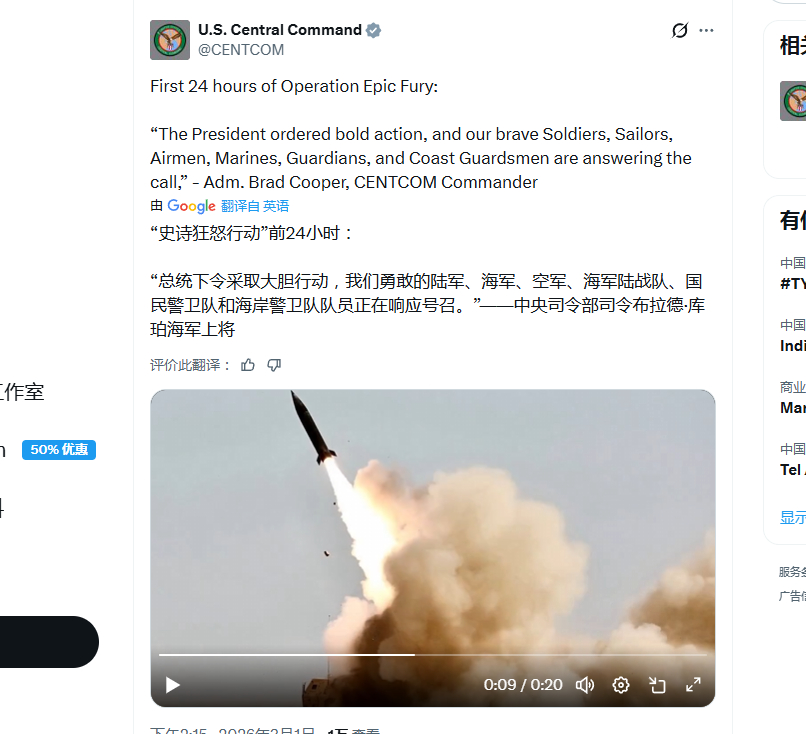Rate translation with thumbs down
Image resolution: width=806 pixels, height=734 pixels.
click(x=274, y=365)
